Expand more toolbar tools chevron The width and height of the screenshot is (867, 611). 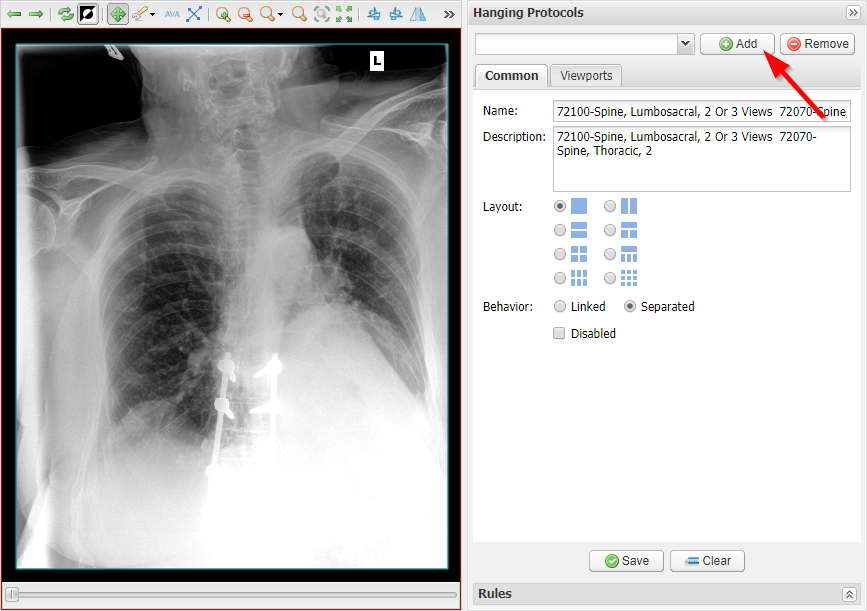pyautogui.click(x=449, y=14)
